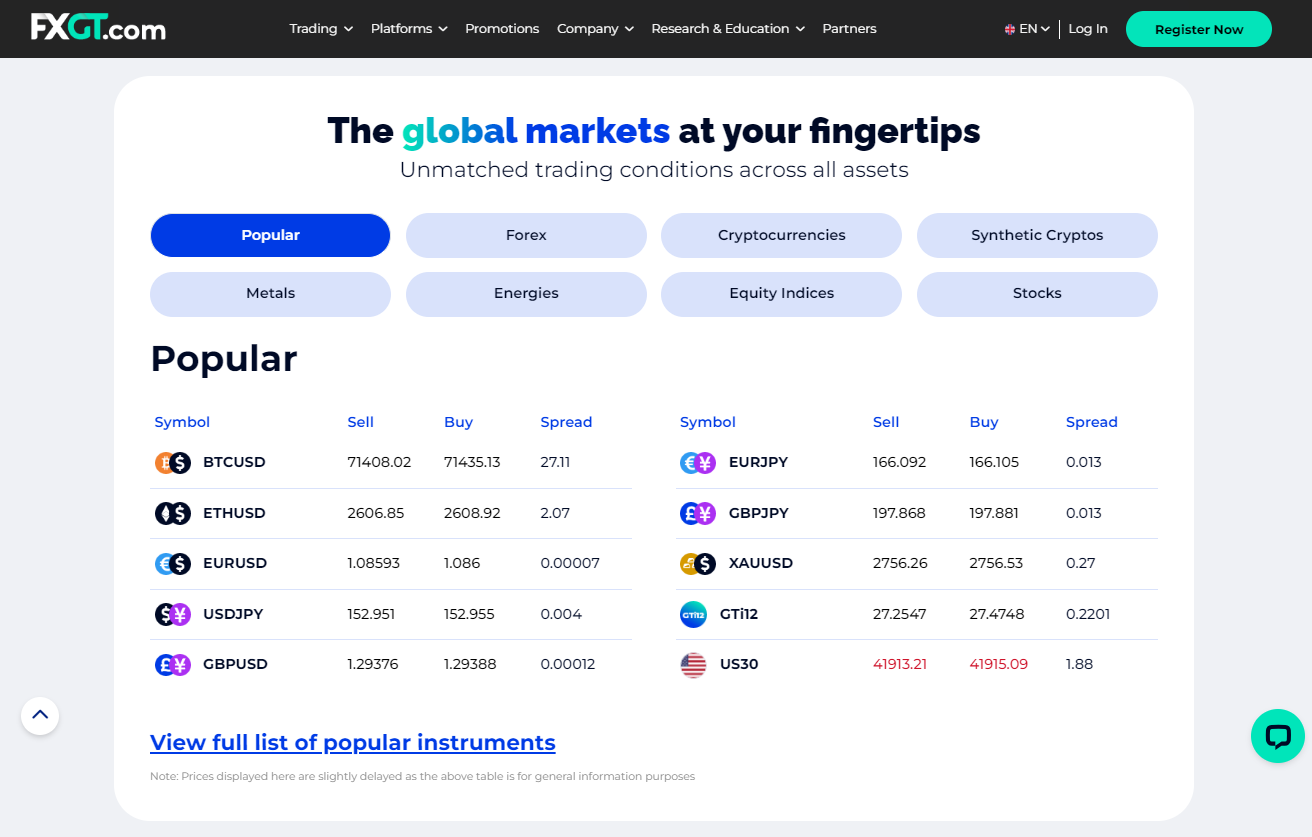Click the XAUUSD symbol name

pos(761,563)
